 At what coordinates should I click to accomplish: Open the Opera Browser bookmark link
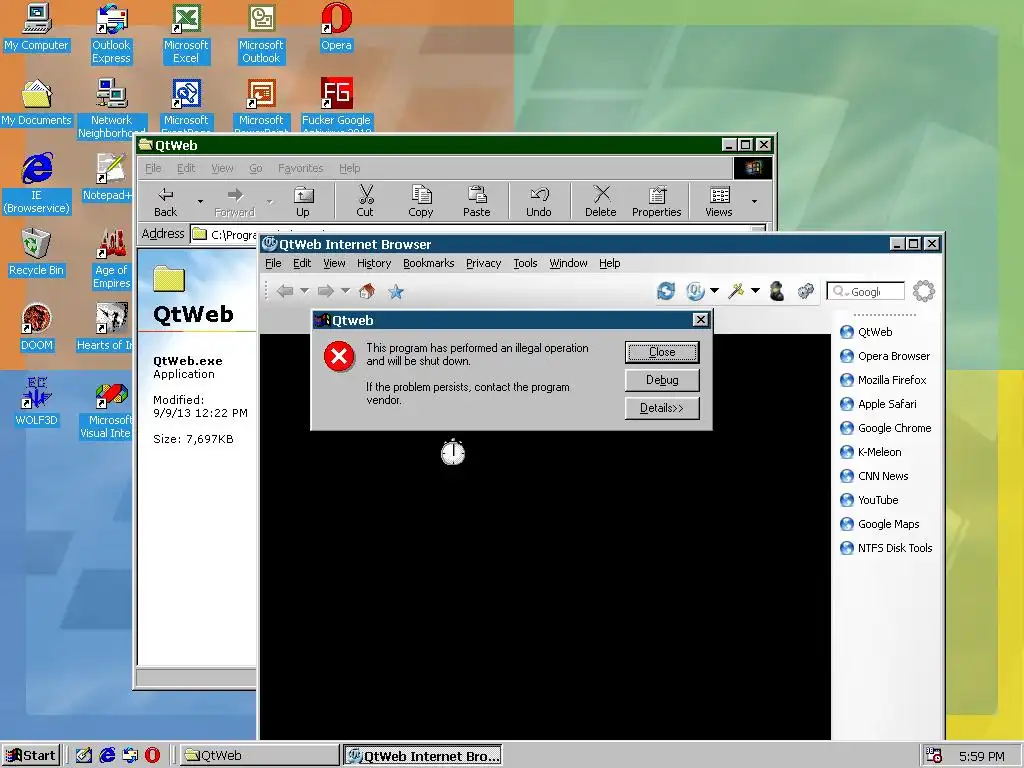click(885, 356)
